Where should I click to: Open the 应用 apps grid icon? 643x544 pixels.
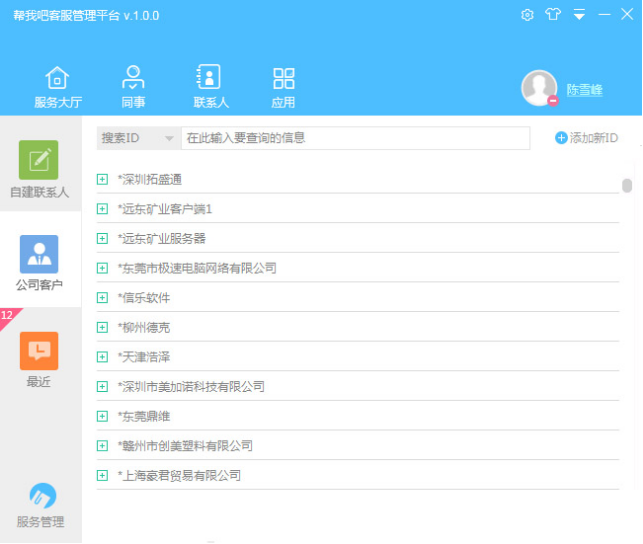coord(283,78)
